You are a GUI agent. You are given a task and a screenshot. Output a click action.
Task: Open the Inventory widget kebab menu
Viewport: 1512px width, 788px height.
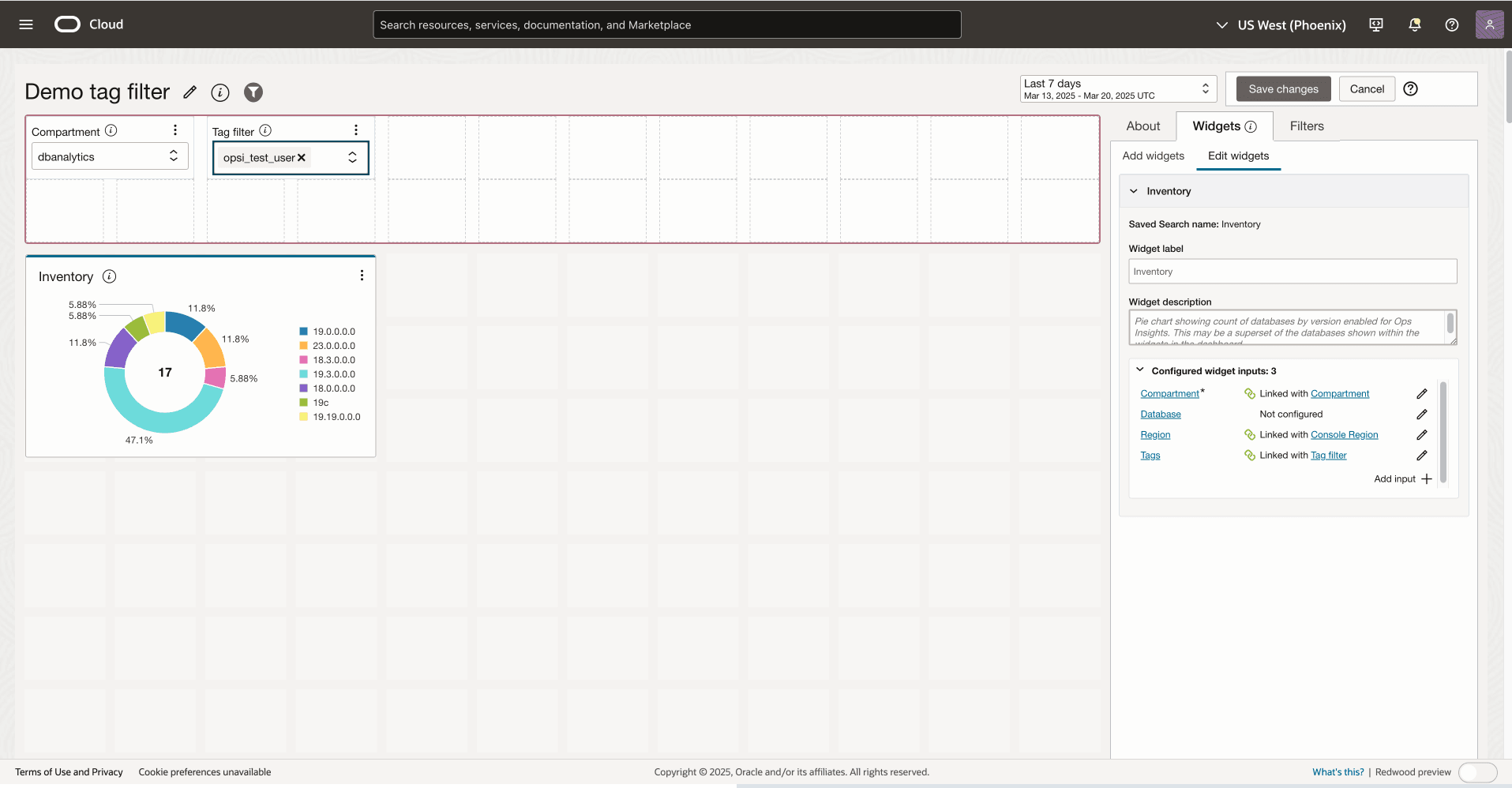(362, 276)
